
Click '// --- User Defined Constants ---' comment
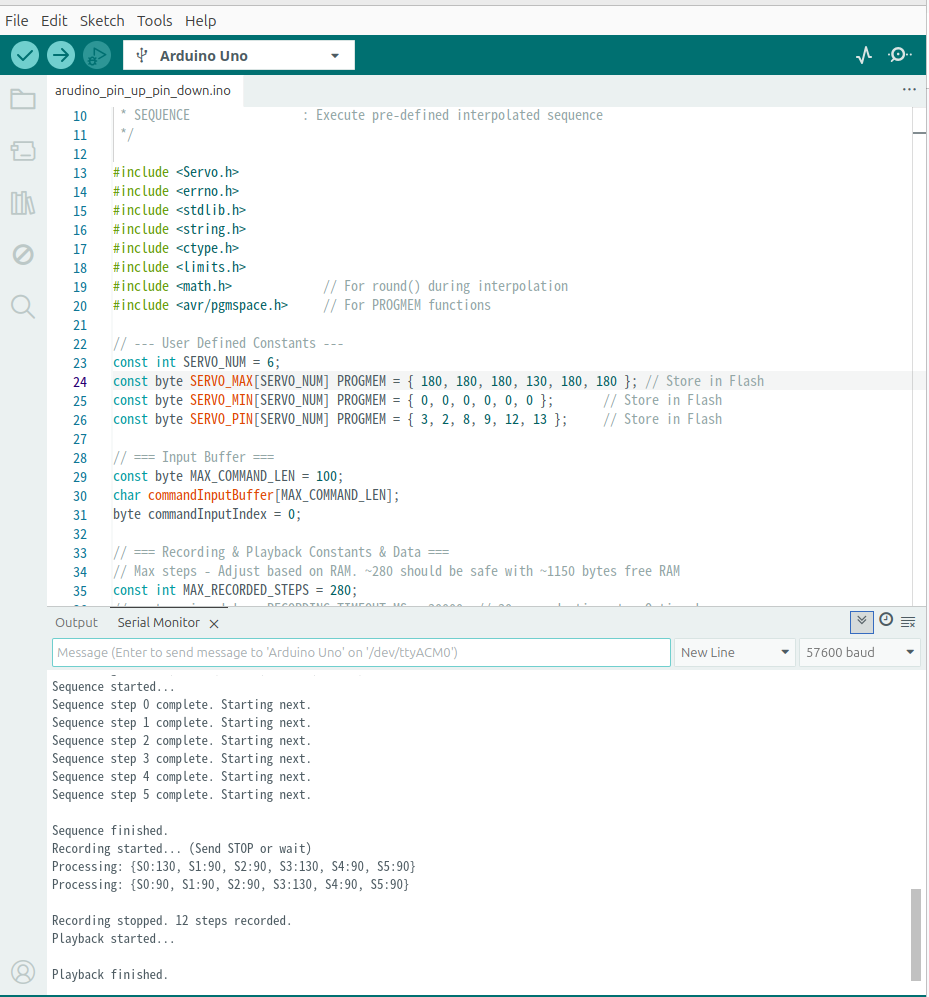[x=228, y=343]
